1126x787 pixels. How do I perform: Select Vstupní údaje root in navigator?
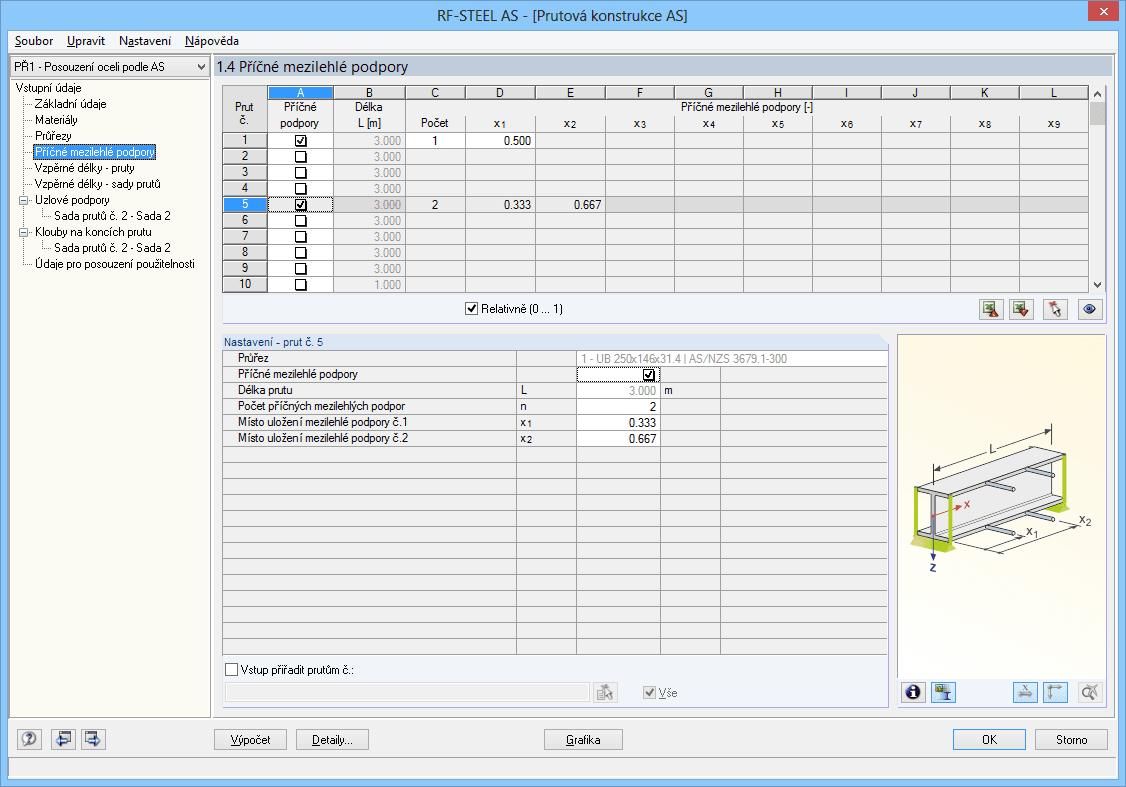48,88
